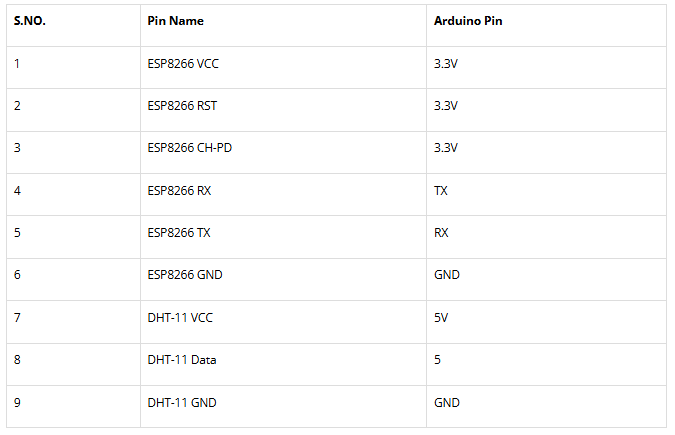Image resolution: width=675 pixels, height=435 pixels.
Task: Click the 3.3V value for ESP8266 VCC
Action: coord(446,64)
